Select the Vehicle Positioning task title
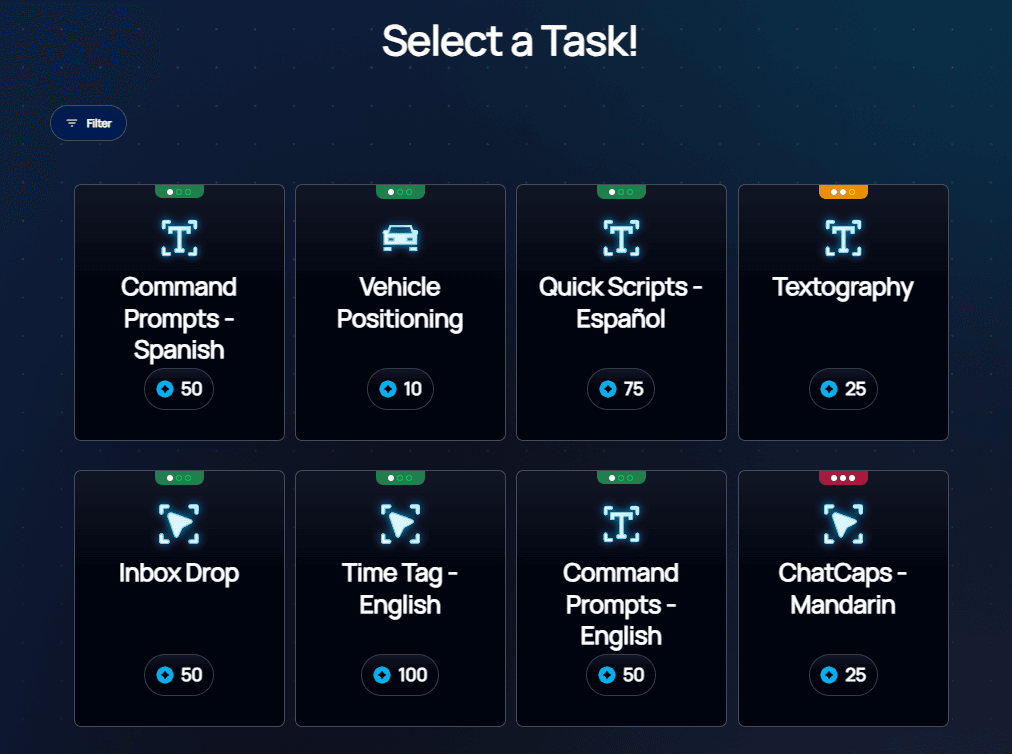This screenshot has width=1012, height=754. click(x=400, y=303)
